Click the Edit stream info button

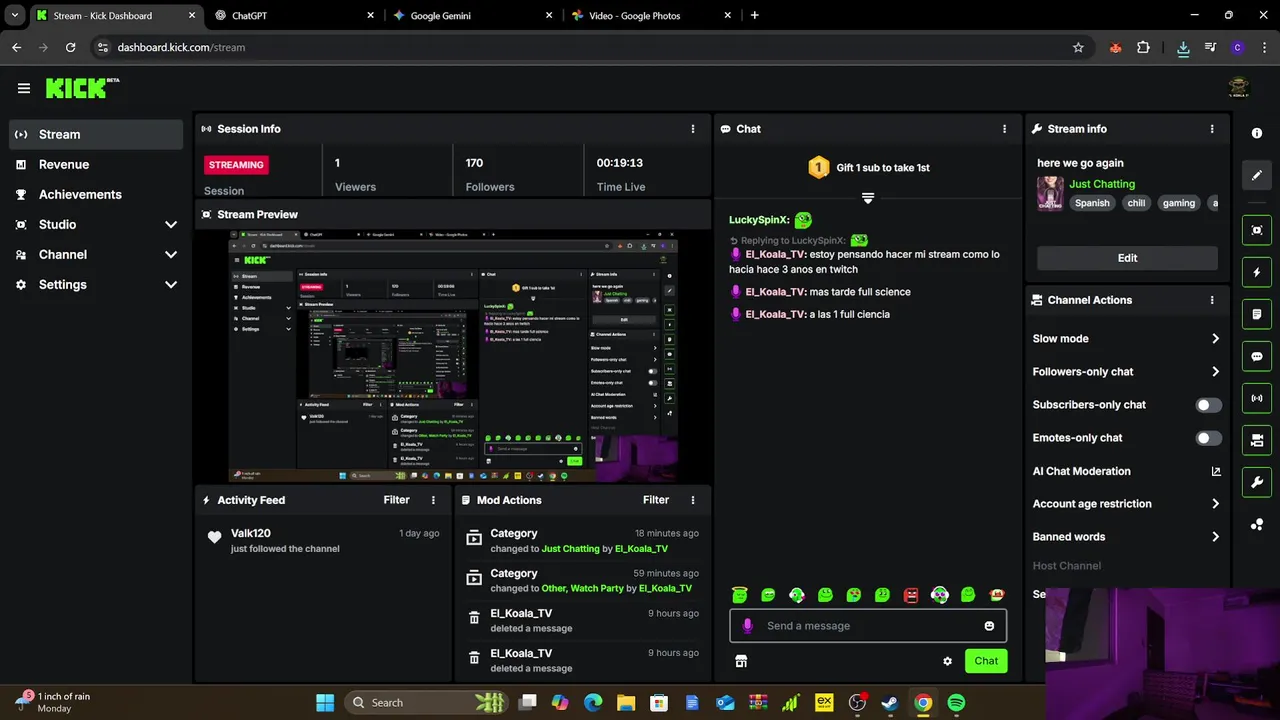coord(1127,258)
